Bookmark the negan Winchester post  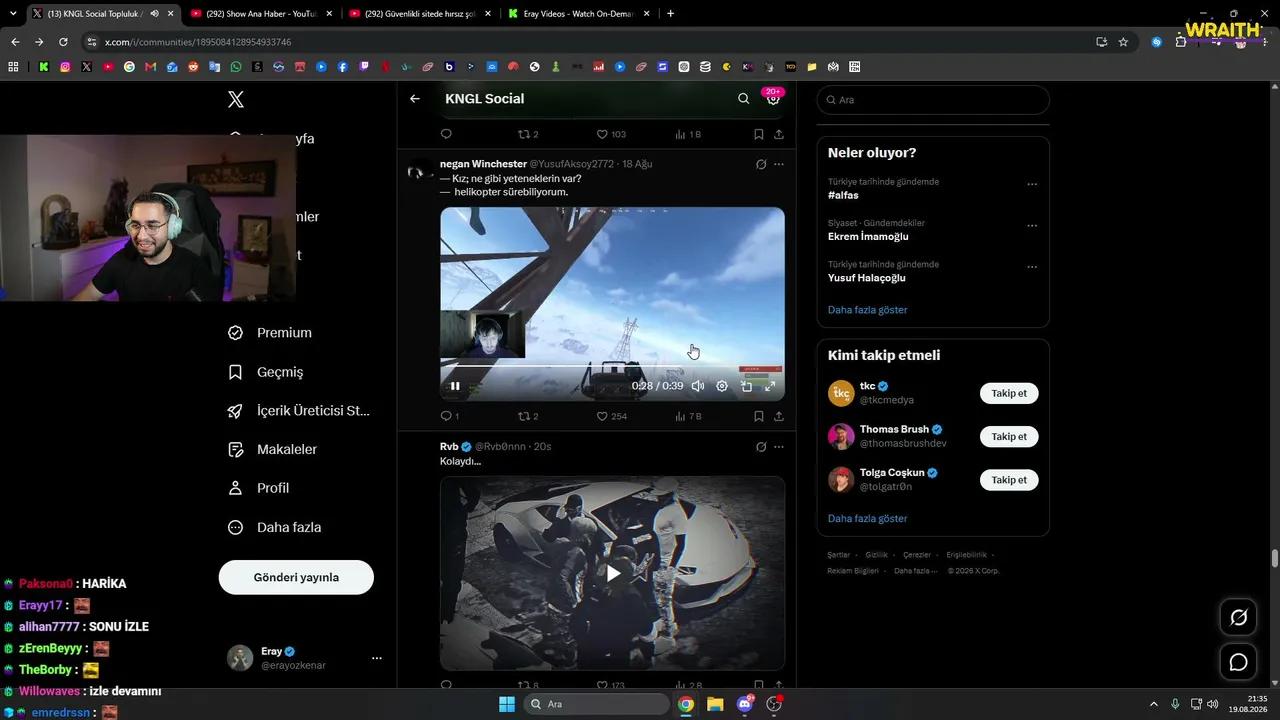pos(759,416)
